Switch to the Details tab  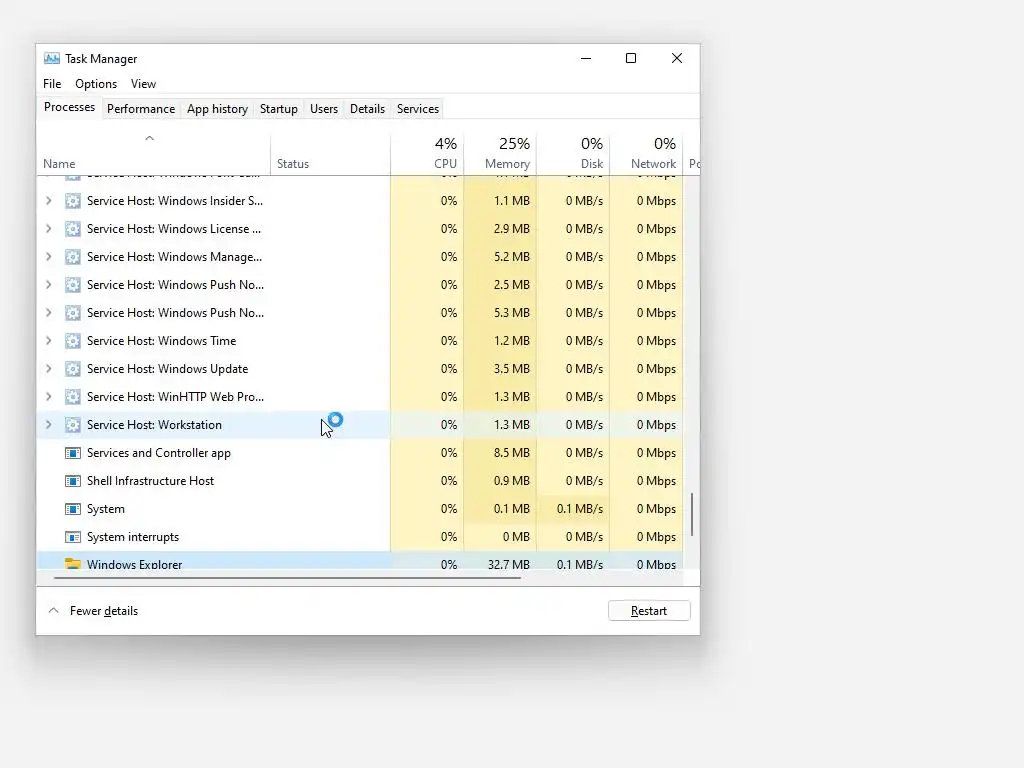(367, 109)
